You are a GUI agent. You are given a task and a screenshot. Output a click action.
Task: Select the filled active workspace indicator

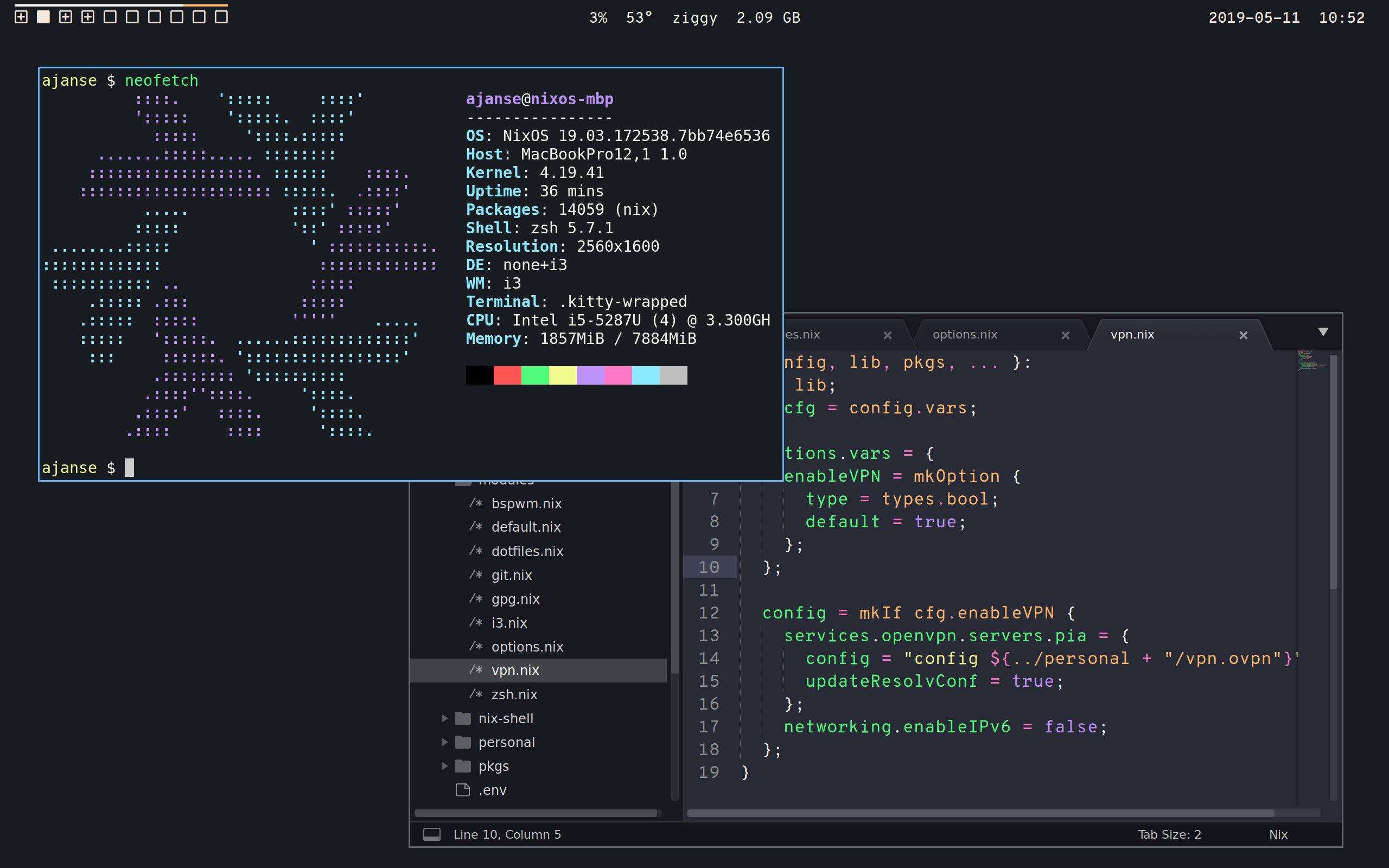pyautogui.click(x=43, y=17)
